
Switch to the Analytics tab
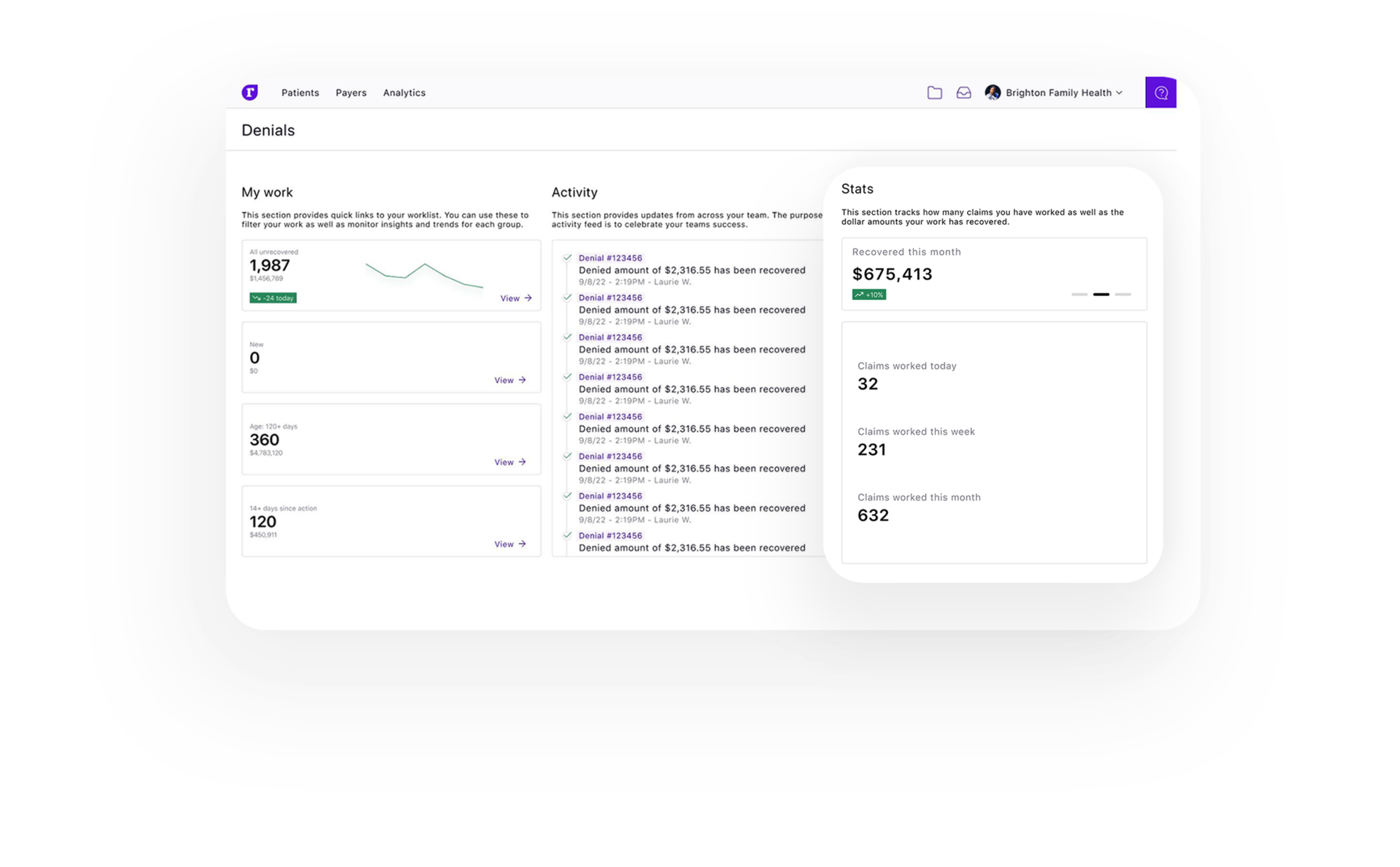pyautogui.click(x=404, y=92)
